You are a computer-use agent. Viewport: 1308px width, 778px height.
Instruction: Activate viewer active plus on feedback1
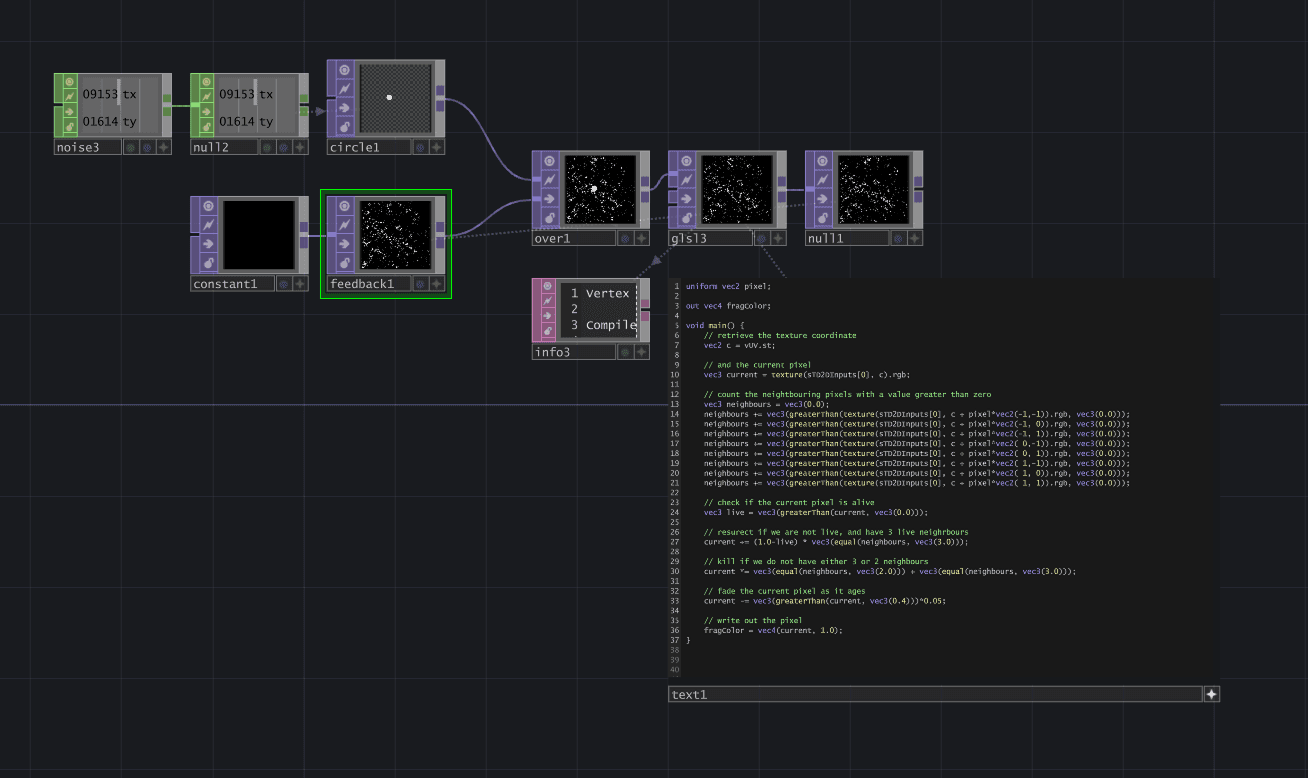tap(437, 284)
